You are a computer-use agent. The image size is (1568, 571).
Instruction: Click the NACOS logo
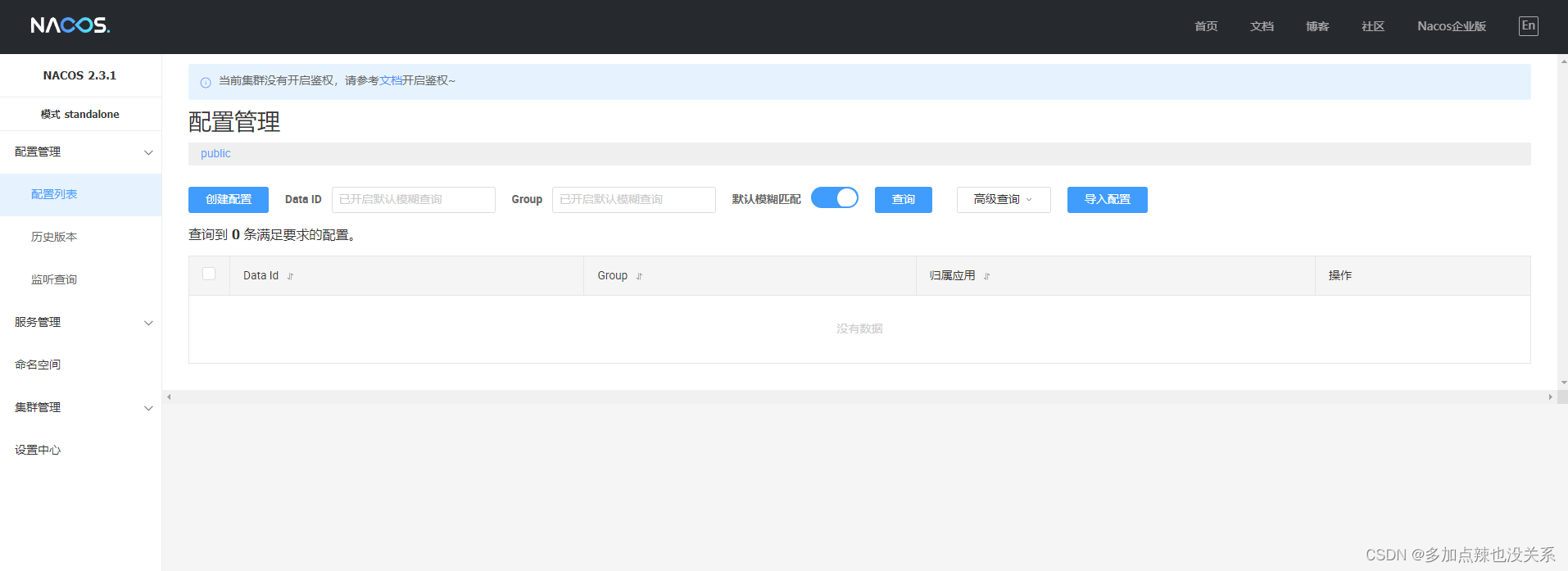click(70, 25)
